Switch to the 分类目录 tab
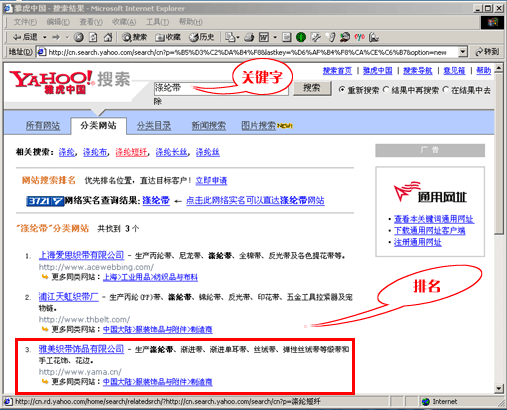Viewport: 507px width, 410px height. 154,126
